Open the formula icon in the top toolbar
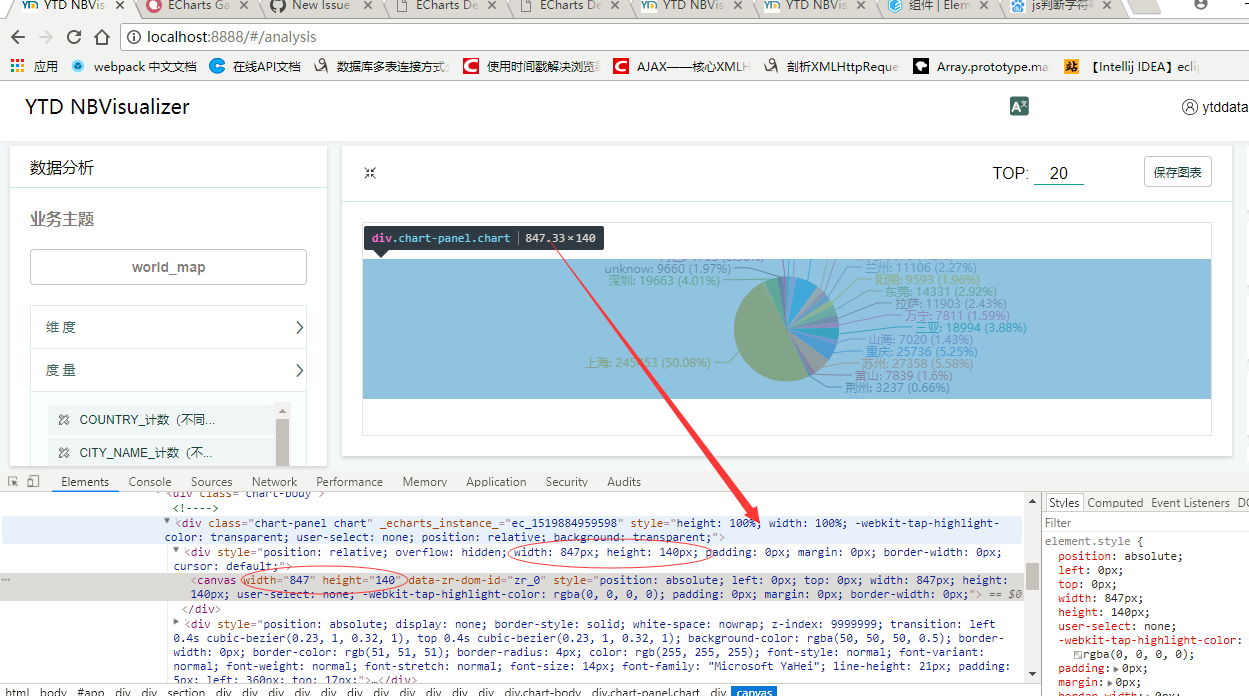The width and height of the screenshot is (1249, 696). 1018,106
